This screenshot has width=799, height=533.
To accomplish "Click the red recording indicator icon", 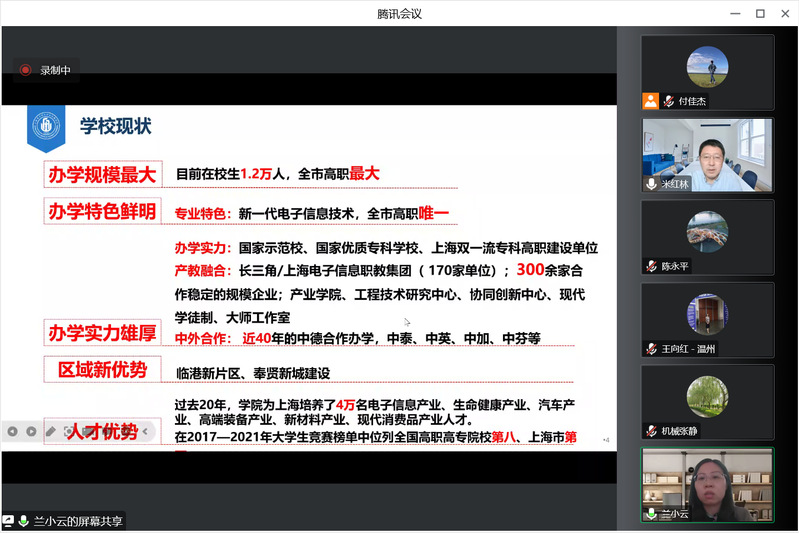I will click(26, 70).
